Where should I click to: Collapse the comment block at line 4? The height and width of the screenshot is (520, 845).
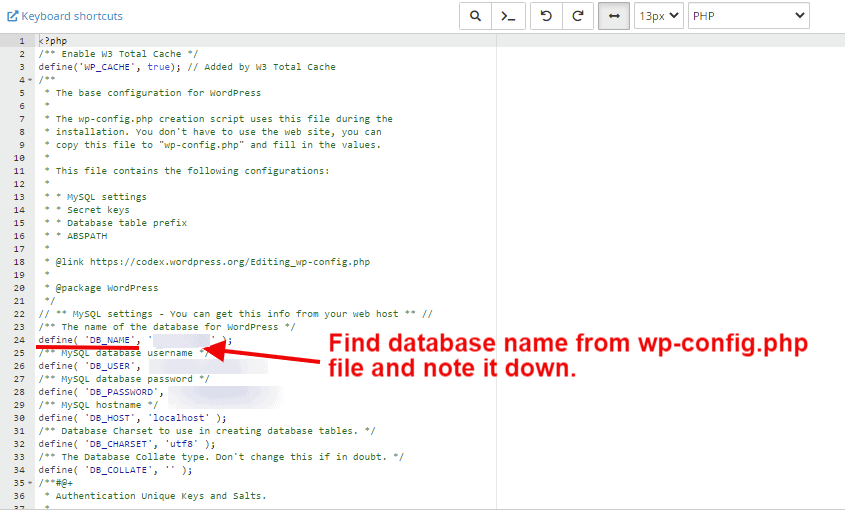[30, 80]
